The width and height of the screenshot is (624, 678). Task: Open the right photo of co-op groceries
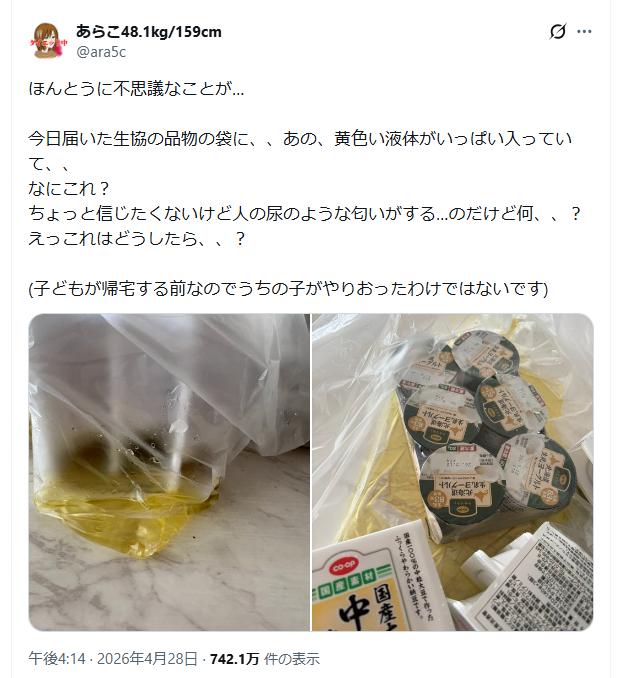pyautogui.click(x=453, y=472)
